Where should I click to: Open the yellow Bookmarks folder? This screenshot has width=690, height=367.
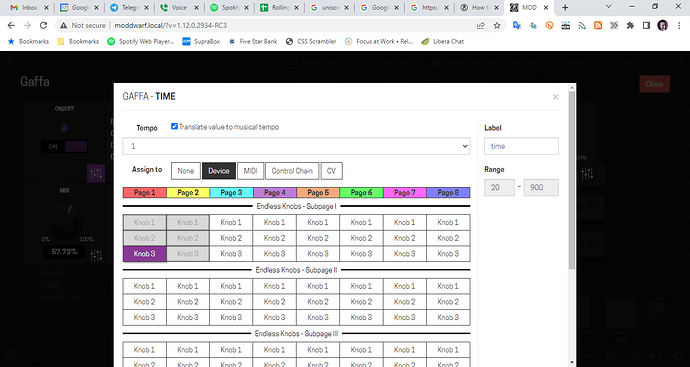[x=78, y=41]
